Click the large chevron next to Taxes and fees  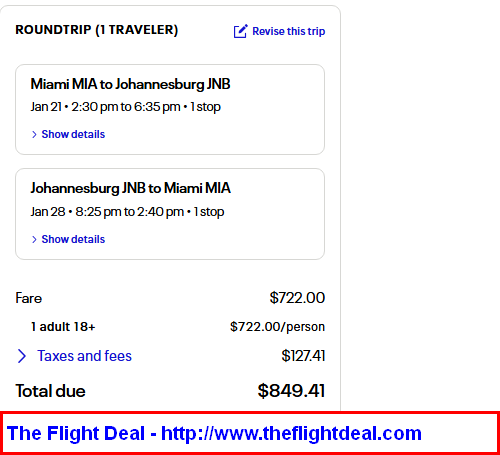(22, 356)
